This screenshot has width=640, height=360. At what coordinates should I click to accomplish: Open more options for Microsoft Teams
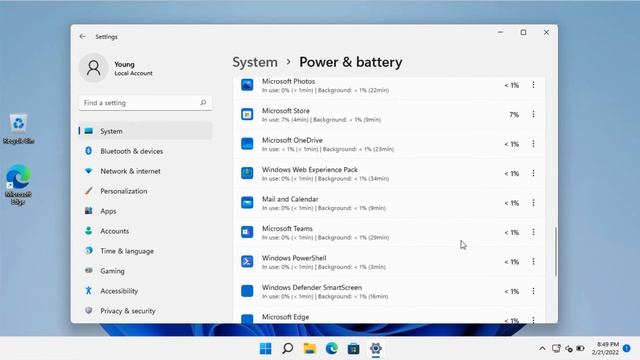pyautogui.click(x=533, y=232)
